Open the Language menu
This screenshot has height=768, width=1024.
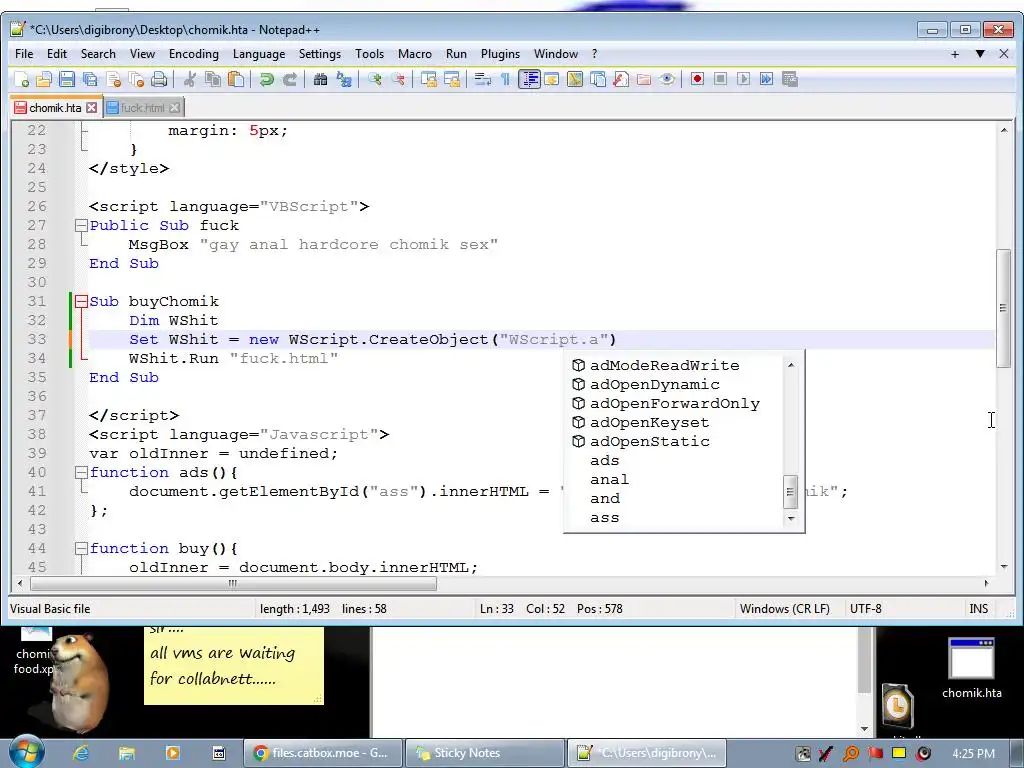click(259, 54)
